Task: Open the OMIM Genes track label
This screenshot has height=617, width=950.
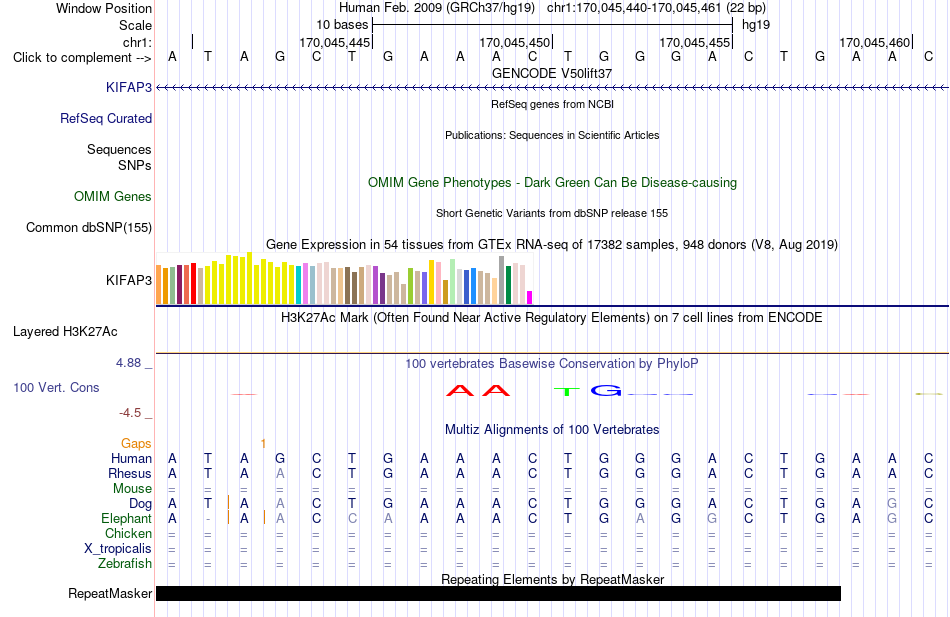Action: (x=113, y=196)
